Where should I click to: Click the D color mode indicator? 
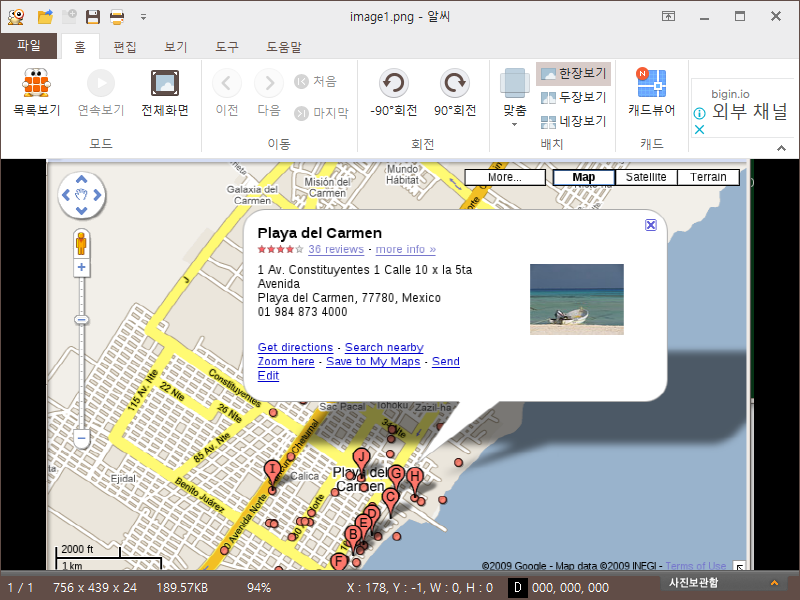coord(517,588)
